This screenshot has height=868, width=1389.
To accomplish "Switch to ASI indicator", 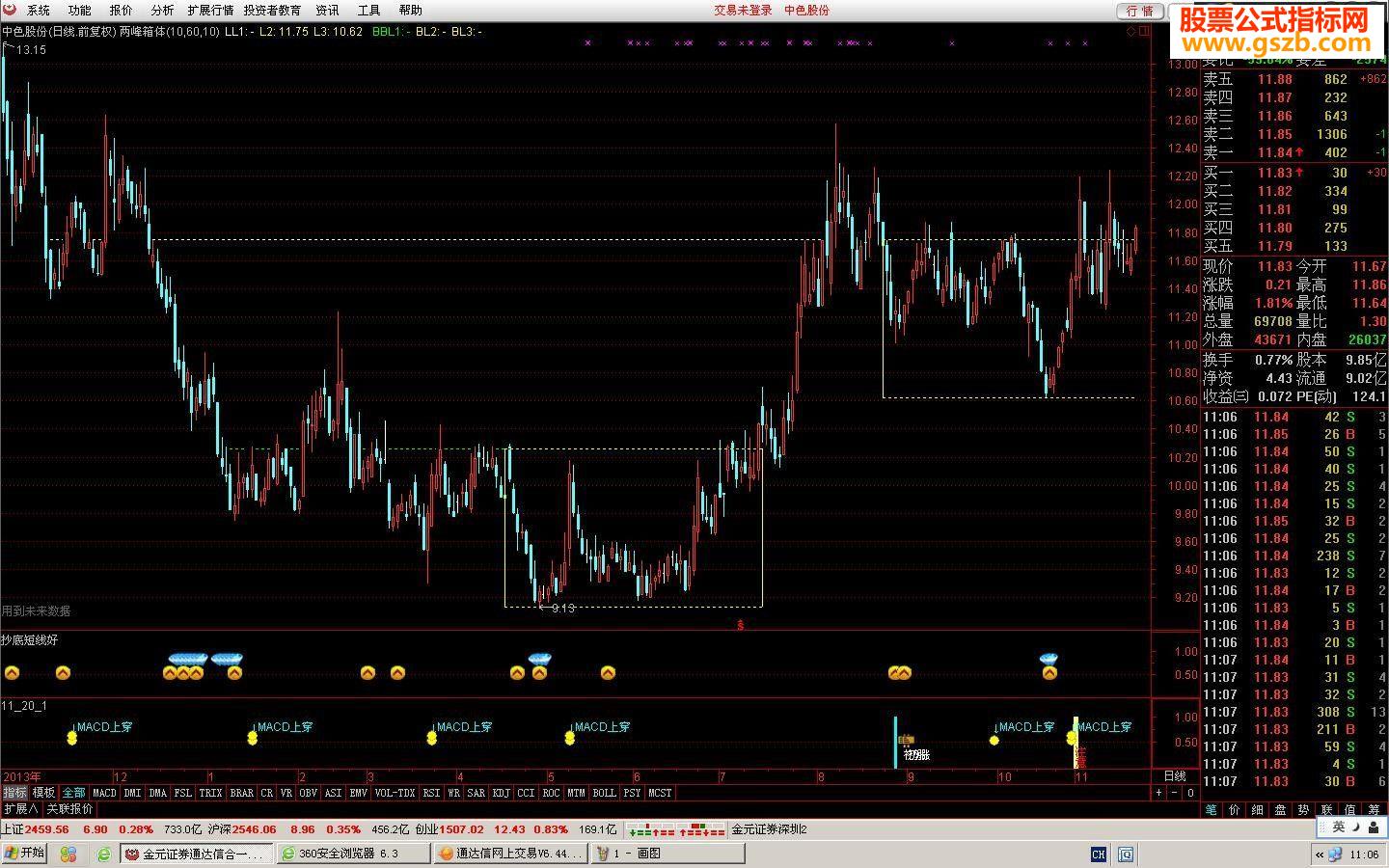I will pos(333,793).
